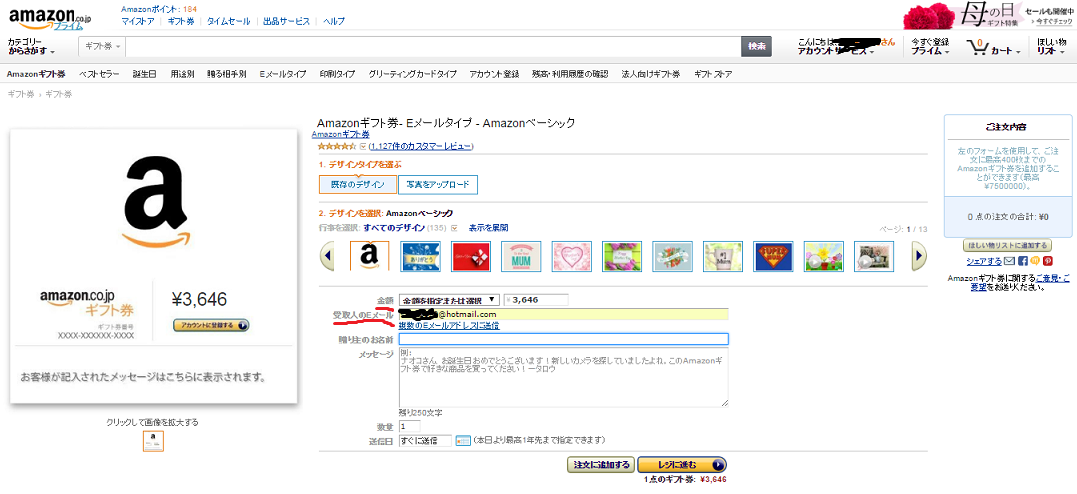Click the 出品サービス top link
The height and width of the screenshot is (494, 1077).
click(286, 21)
